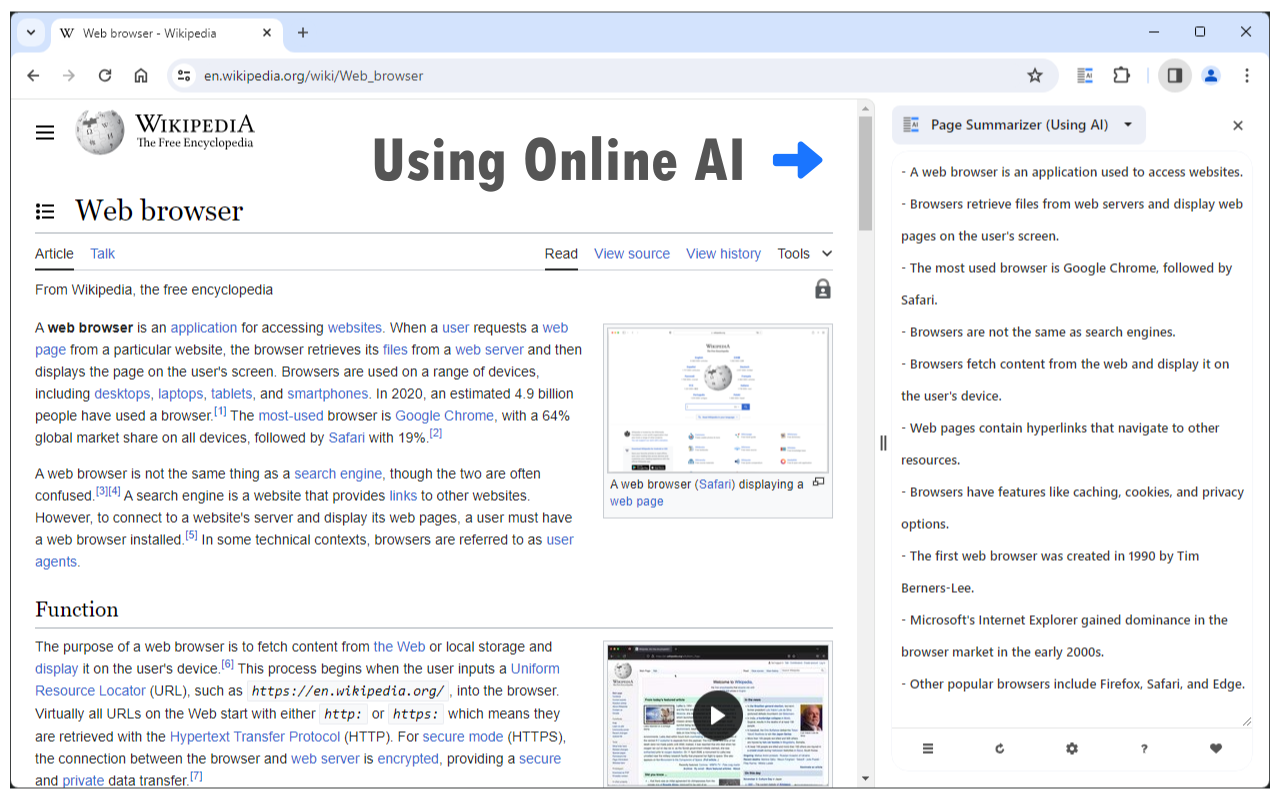This screenshot has height=800, width=1280.
Task: Follow the 'Google Chrome' link
Action: point(445,416)
